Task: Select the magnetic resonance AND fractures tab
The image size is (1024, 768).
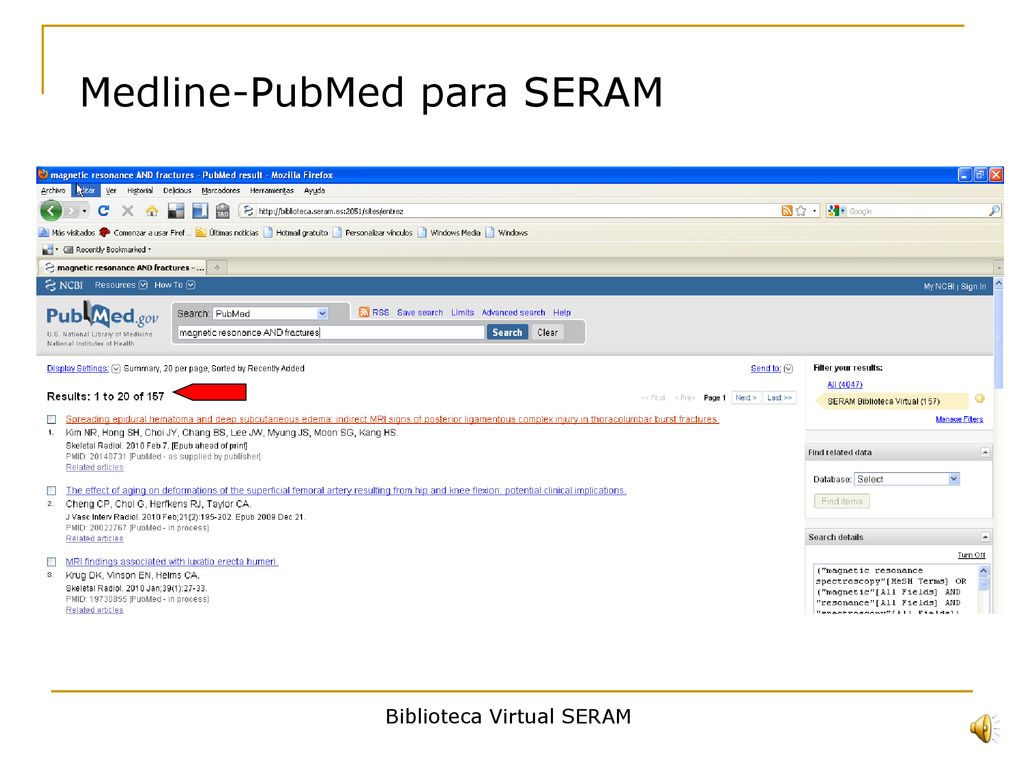Action: pyautogui.click(x=123, y=267)
